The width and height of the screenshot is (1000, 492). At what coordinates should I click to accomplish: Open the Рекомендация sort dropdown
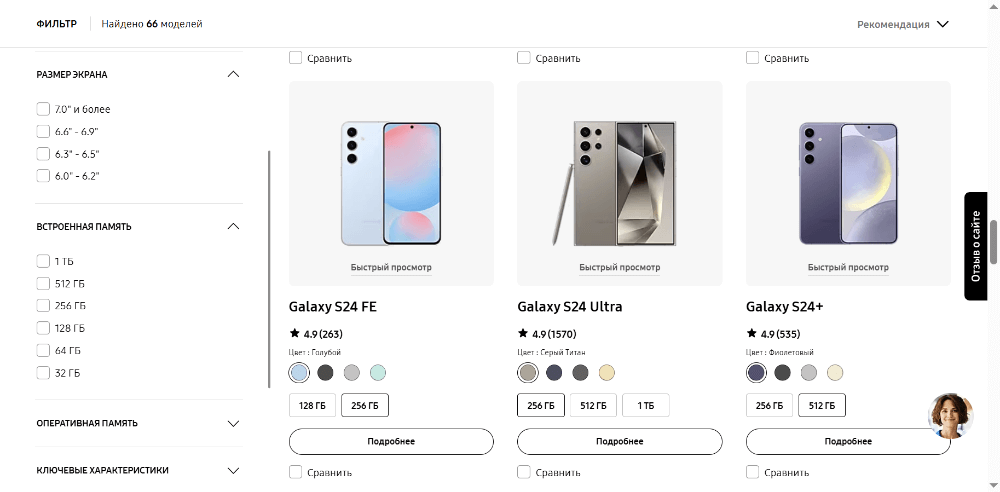pos(902,24)
